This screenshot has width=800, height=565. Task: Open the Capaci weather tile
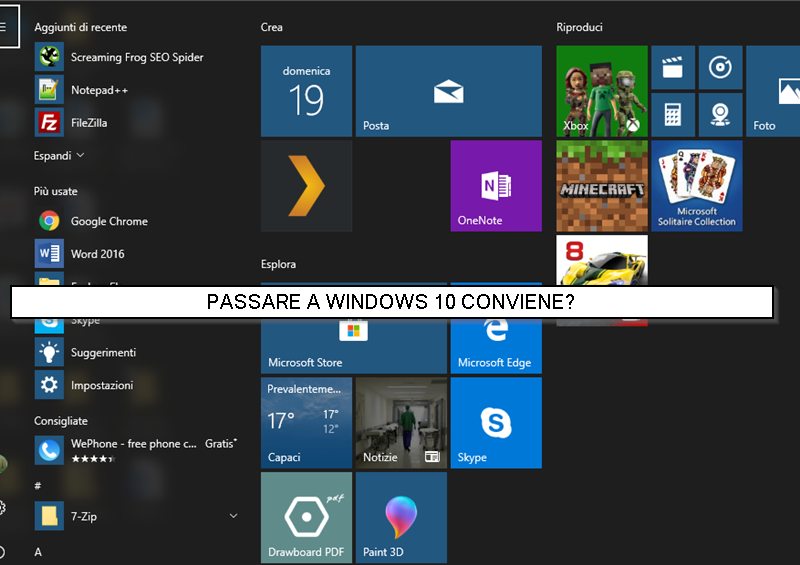(x=305, y=423)
